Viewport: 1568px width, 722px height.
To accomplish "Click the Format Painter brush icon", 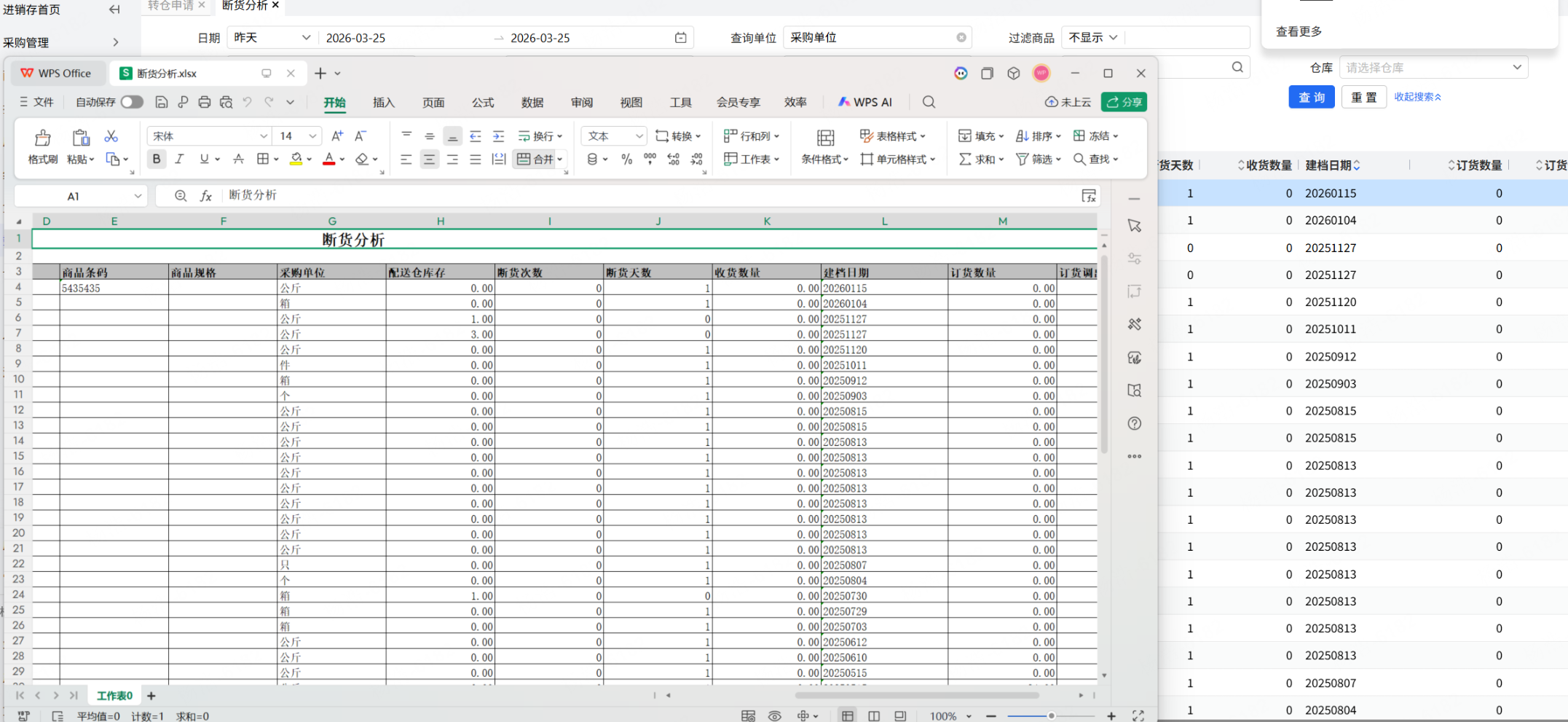I will tap(42, 138).
